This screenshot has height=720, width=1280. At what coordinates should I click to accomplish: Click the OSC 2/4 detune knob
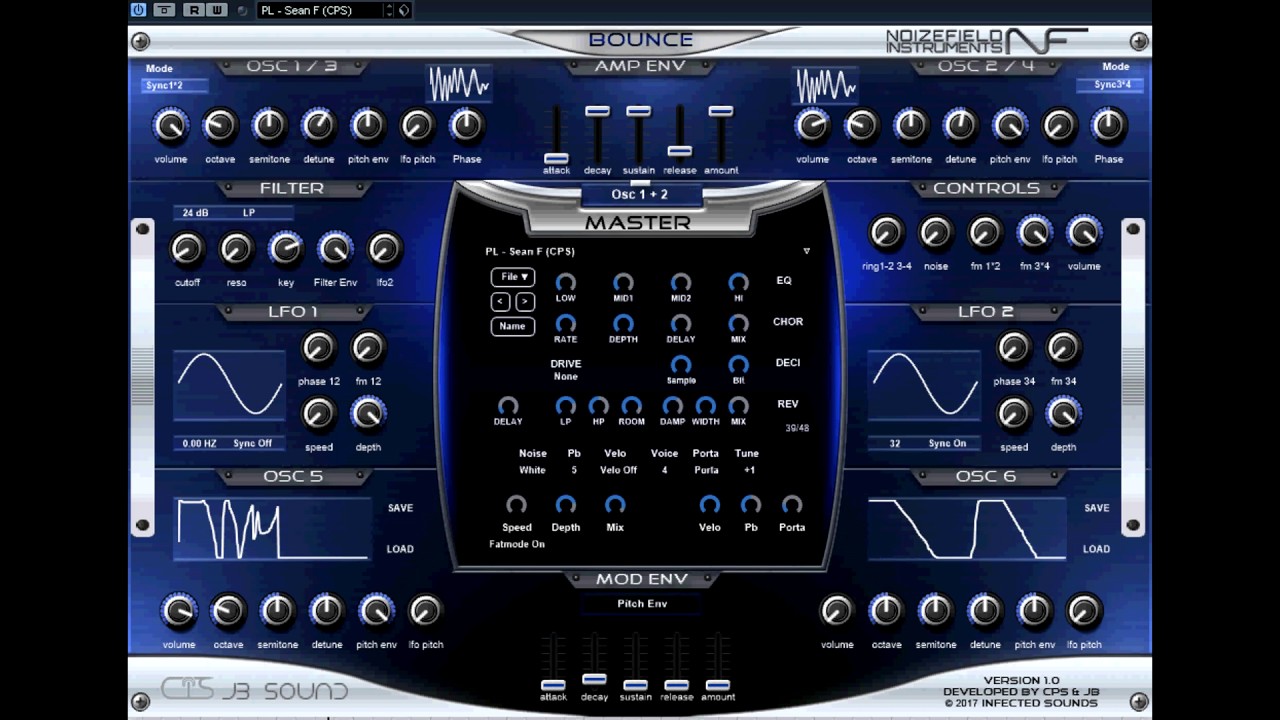pos(960,126)
